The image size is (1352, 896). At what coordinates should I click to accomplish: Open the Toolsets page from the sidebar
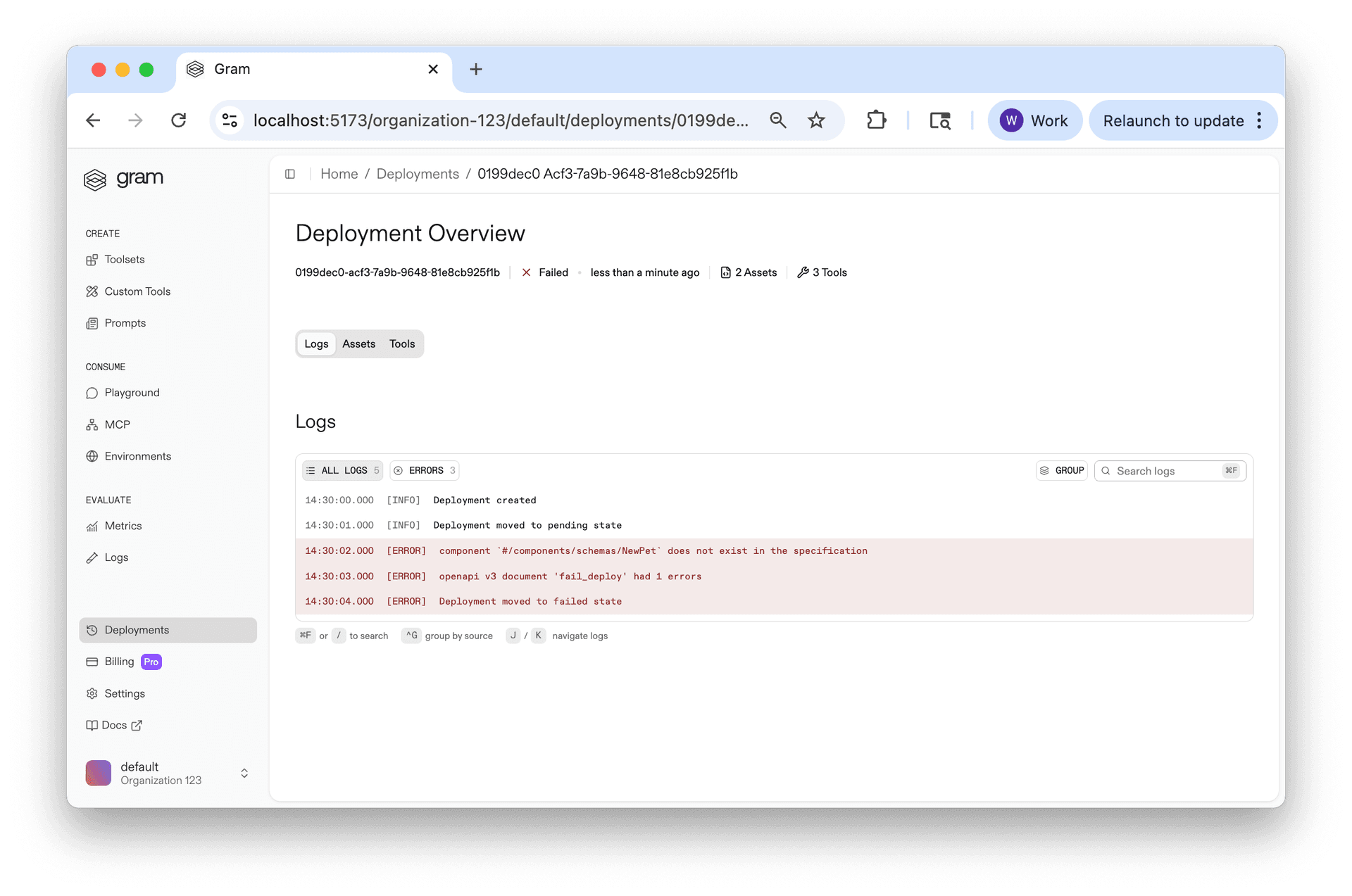click(123, 259)
